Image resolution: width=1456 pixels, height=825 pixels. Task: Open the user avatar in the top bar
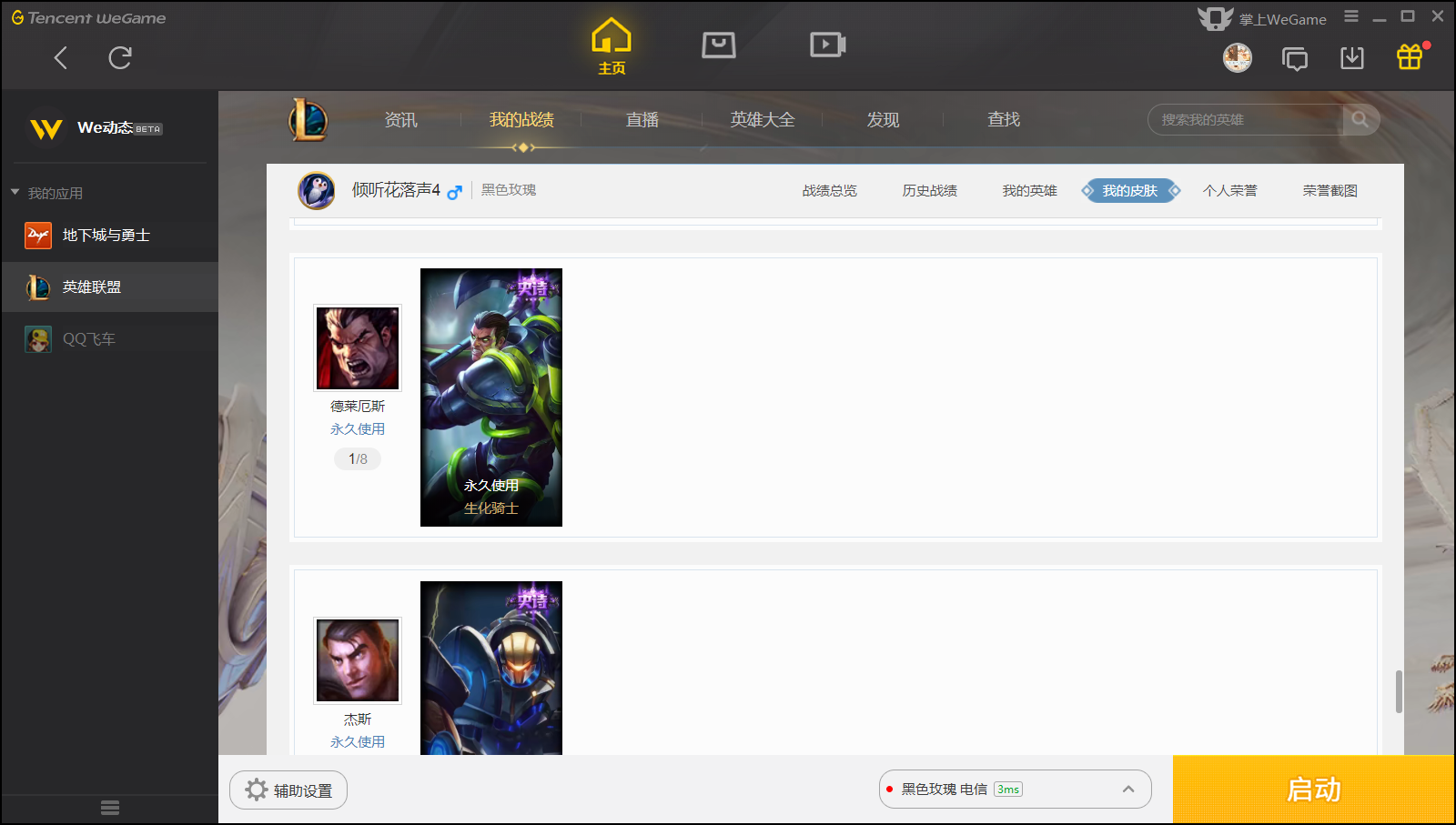coord(1238,58)
